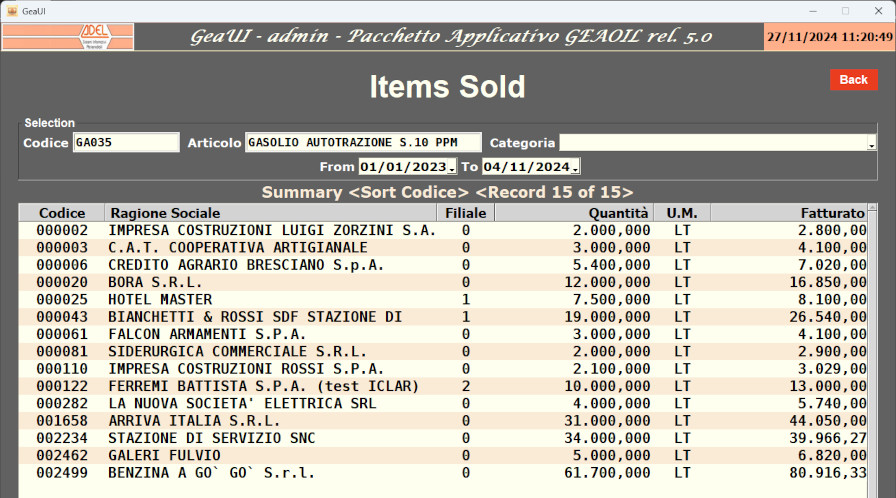Click the red Back button
This screenshot has width=896, height=498.
854,80
